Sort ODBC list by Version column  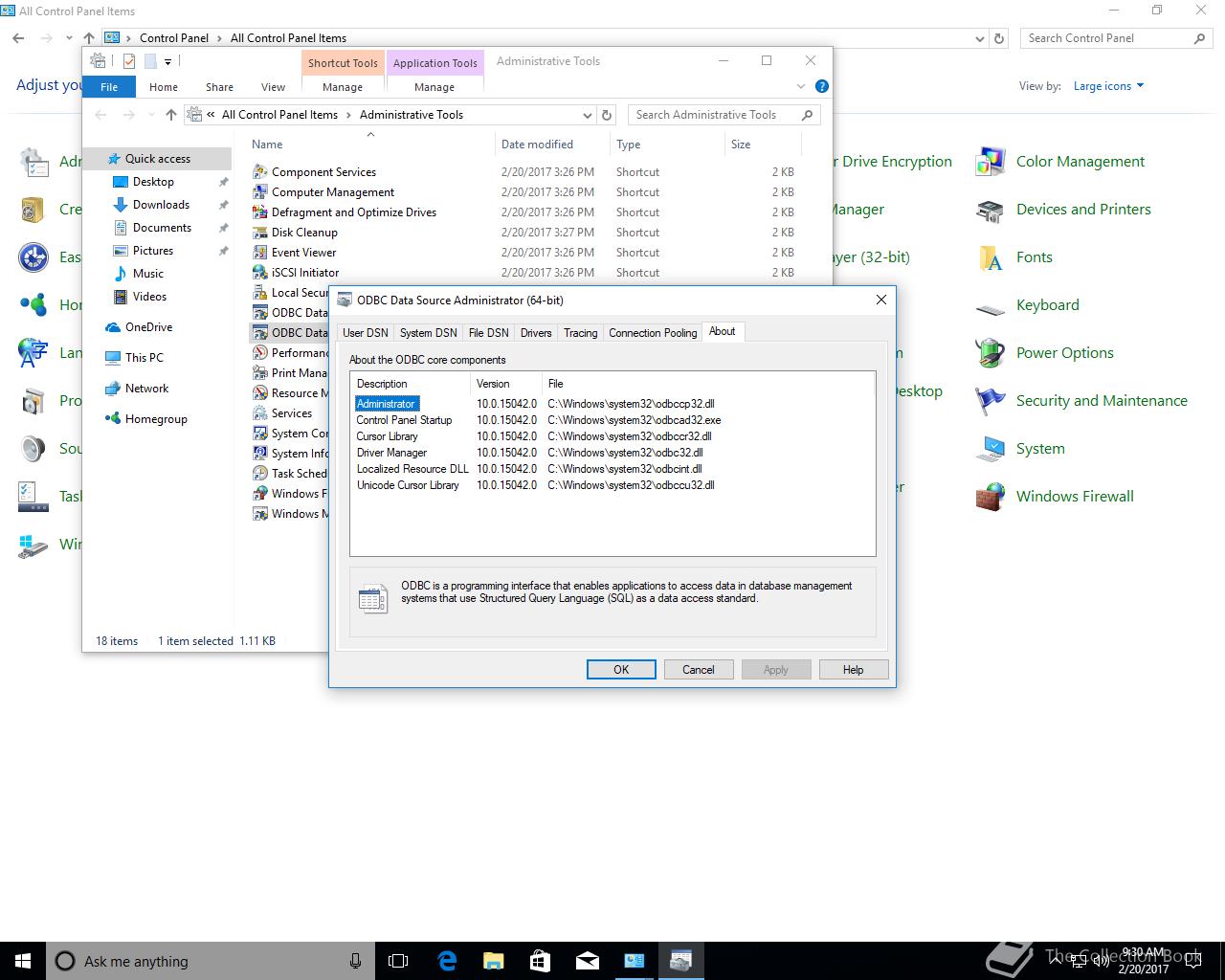coord(504,384)
